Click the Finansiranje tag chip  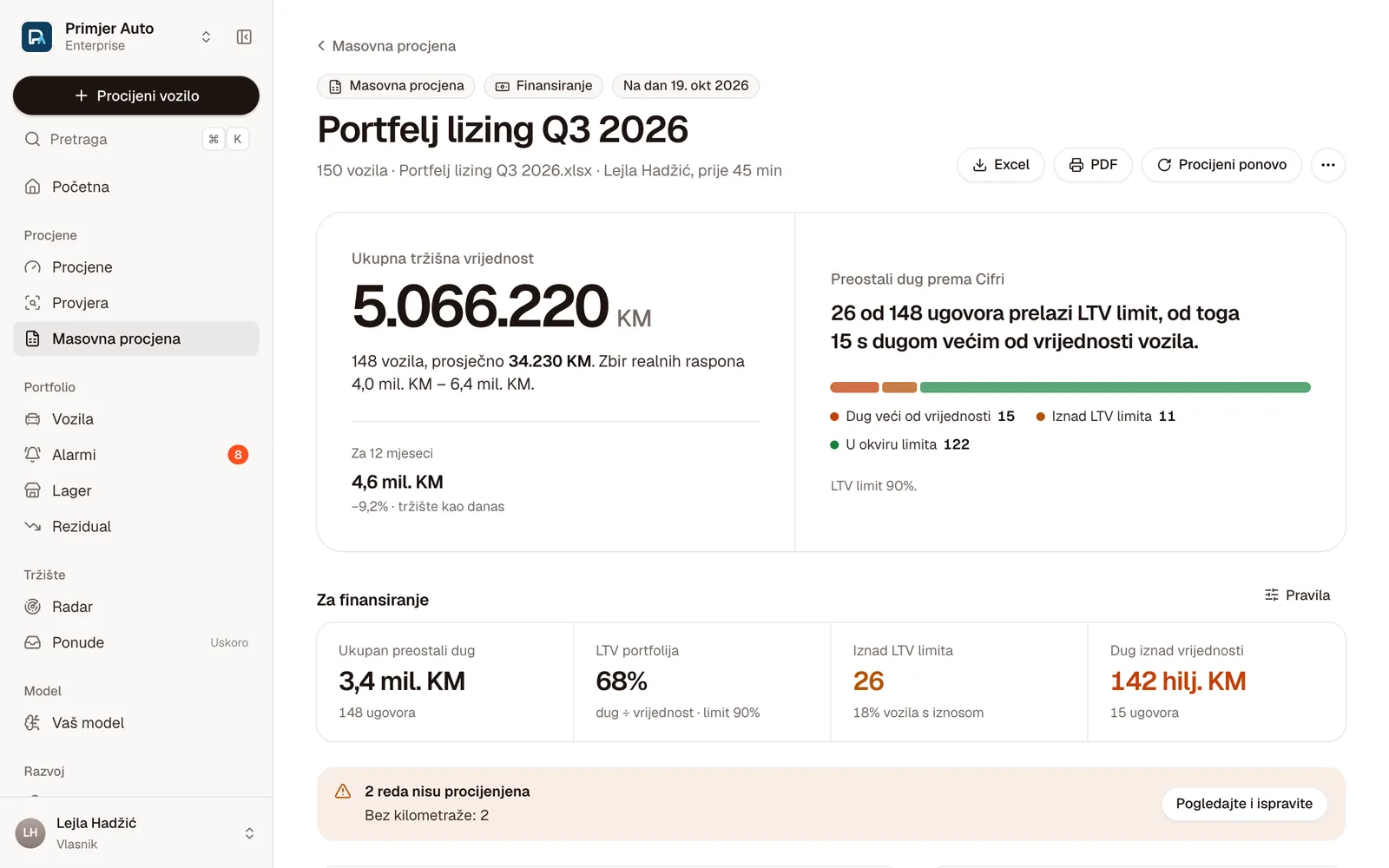click(543, 86)
